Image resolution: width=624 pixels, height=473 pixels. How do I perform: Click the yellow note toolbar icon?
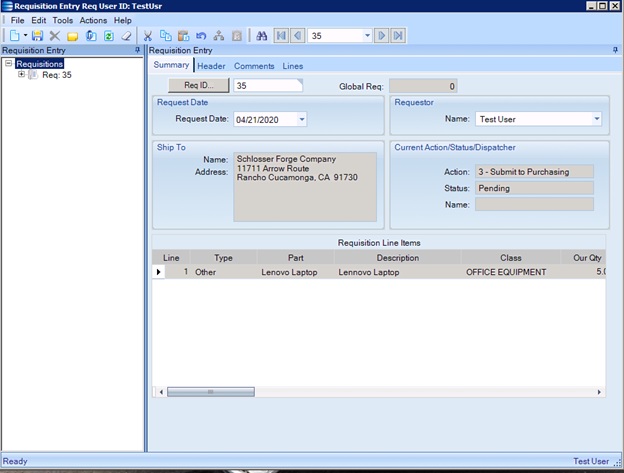pos(72,37)
